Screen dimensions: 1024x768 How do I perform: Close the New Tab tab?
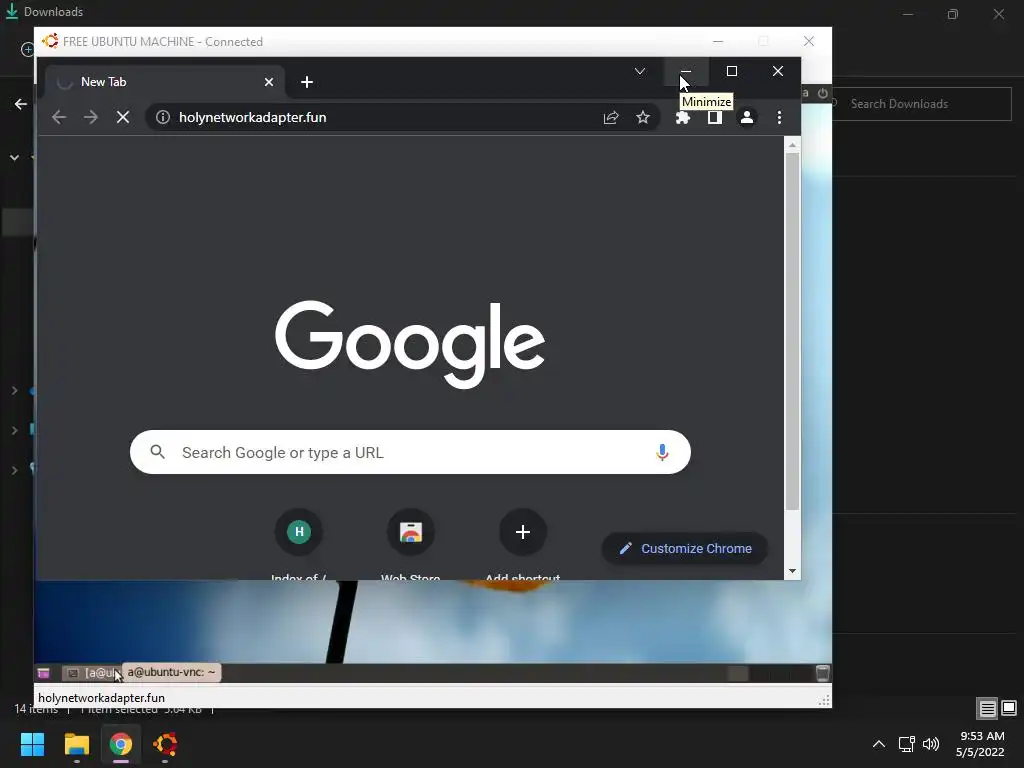[x=269, y=82]
